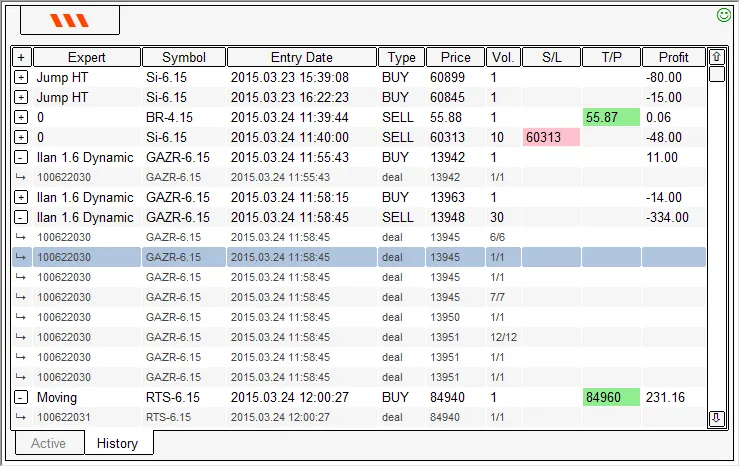Click the green 55.87 take-profit cell
The image size is (740, 467).
(x=610, y=117)
